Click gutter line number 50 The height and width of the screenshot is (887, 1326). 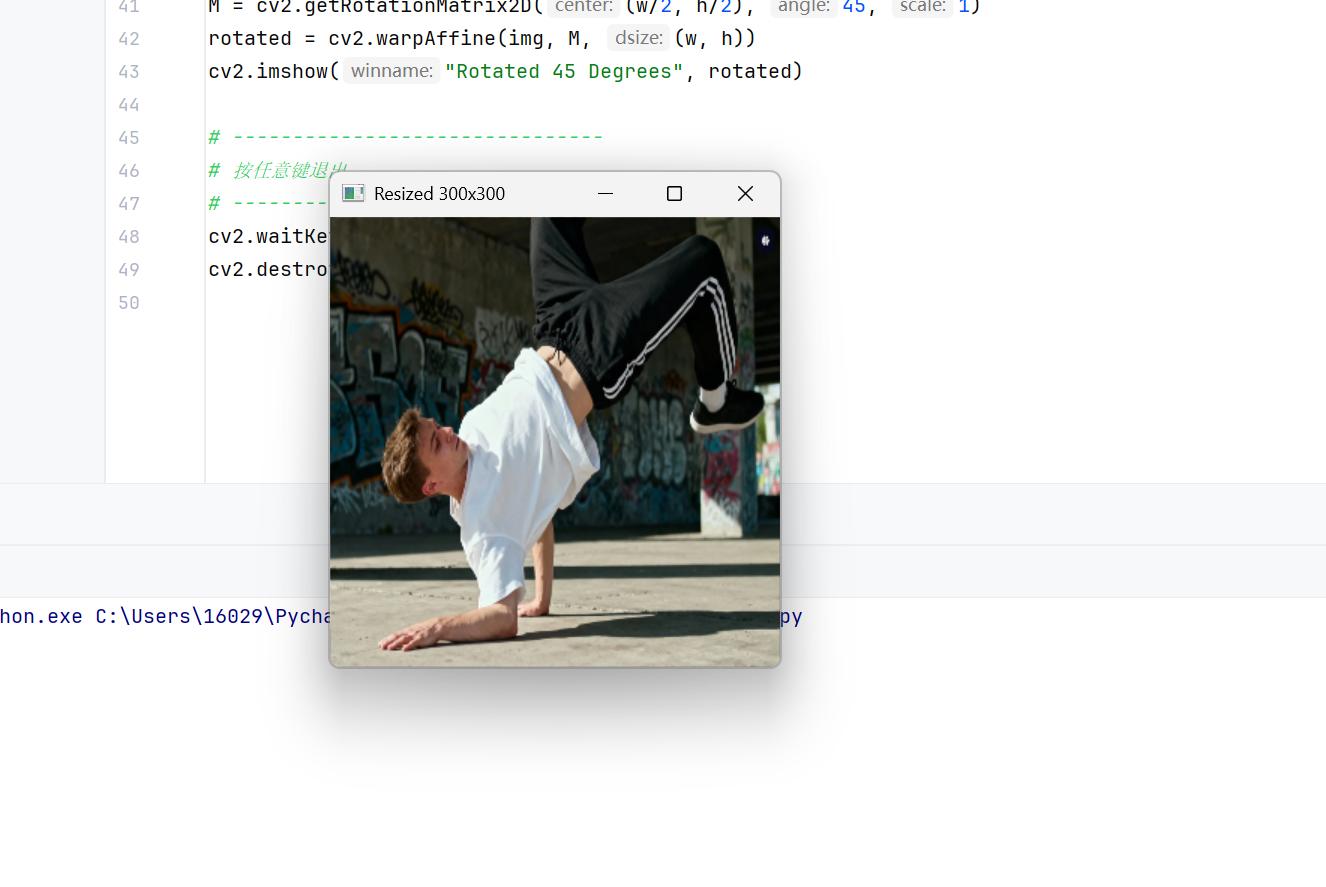click(x=129, y=303)
